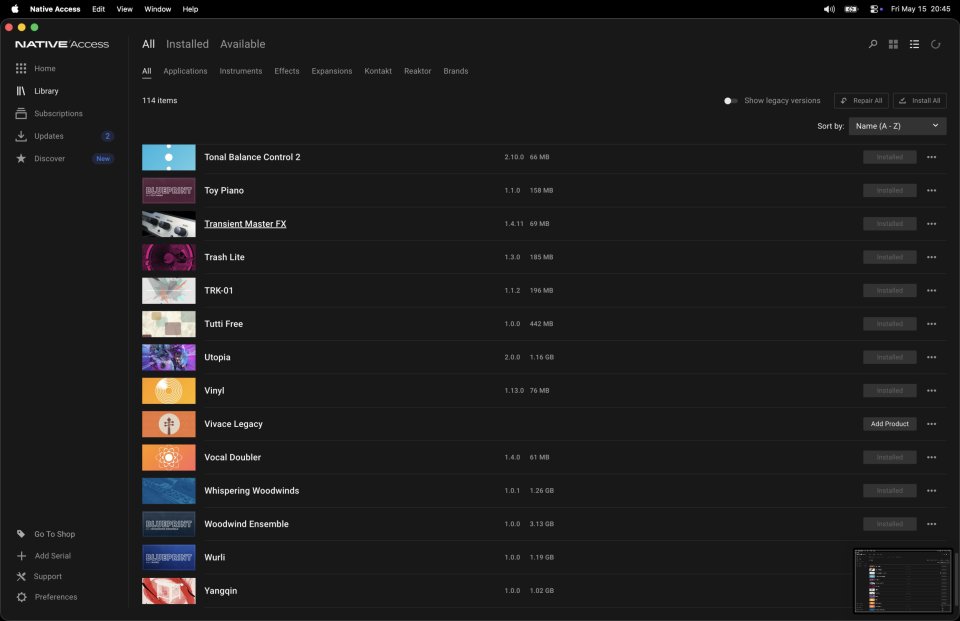This screenshot has width=960, height=621.
Task: Open the Help menu
Action: (x=190, y=9)
